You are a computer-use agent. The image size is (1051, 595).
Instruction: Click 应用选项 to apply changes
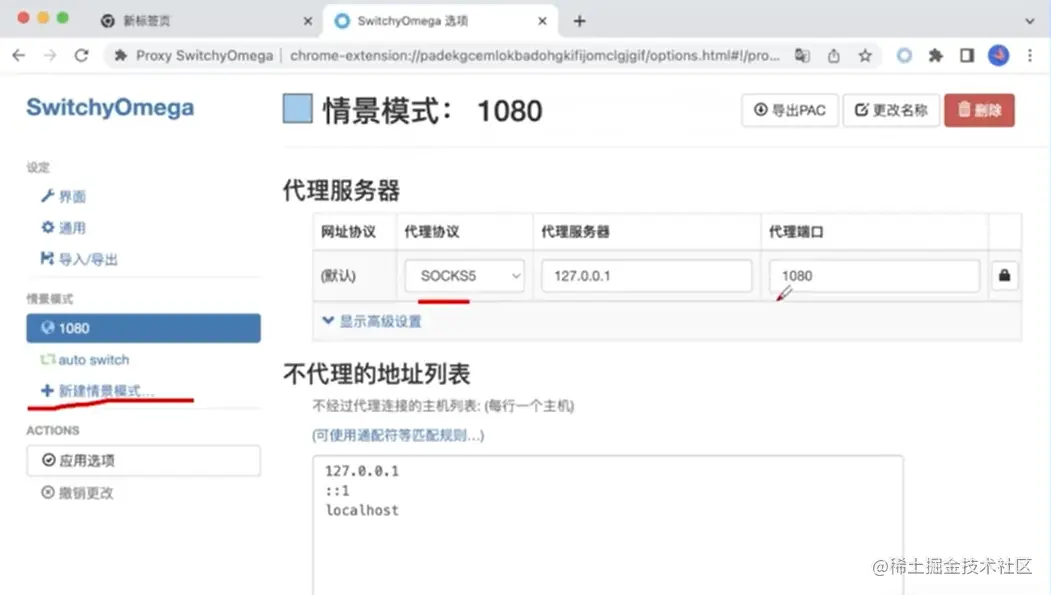143,460
